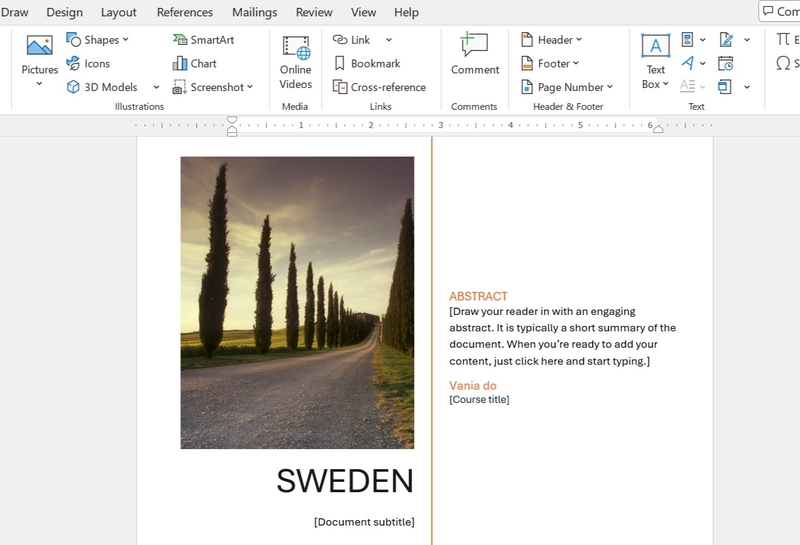Screen dimensions: 800x545
Task: Select the cypress road cover picture
Action: (297, 303)
